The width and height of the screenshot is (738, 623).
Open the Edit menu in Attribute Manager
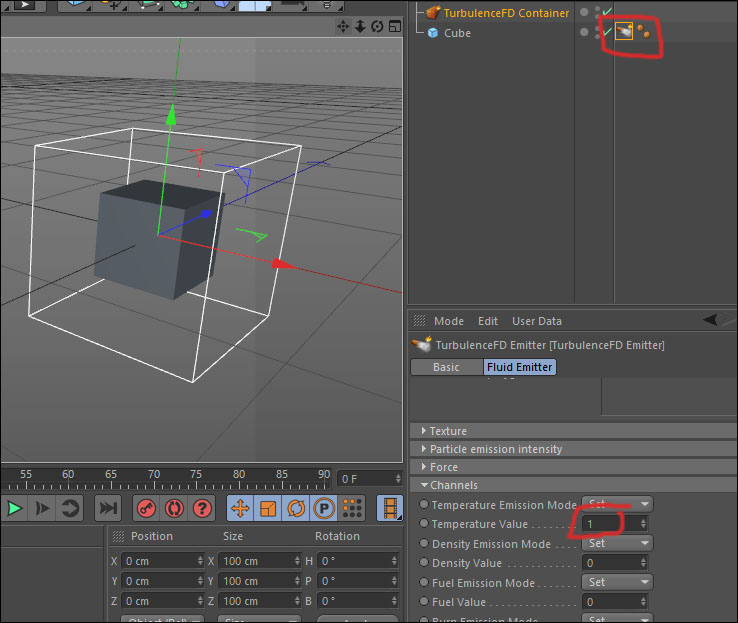tap(488, 321)
